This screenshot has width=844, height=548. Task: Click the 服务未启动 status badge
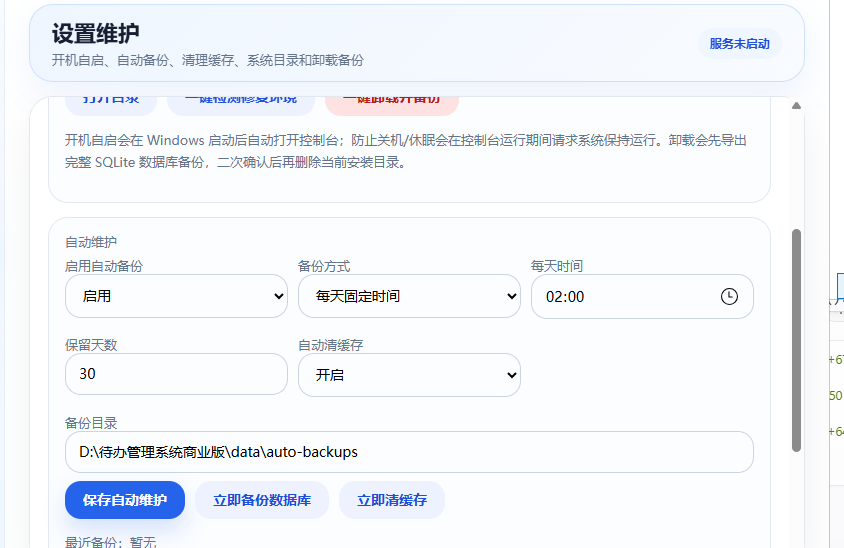coord(740,44)
